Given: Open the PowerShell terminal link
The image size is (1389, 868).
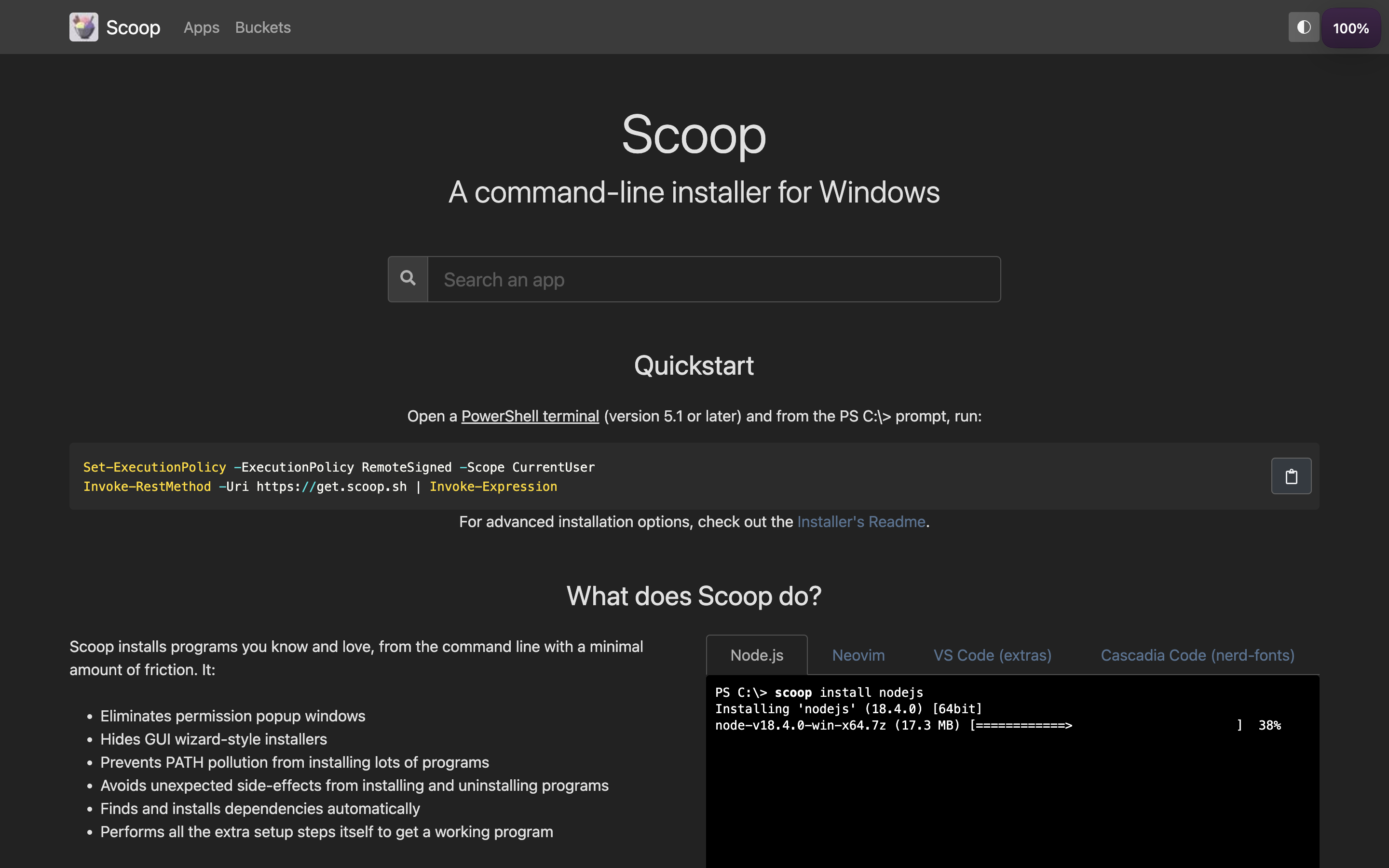Looking at the screenshot, I should tap(529, 416).
